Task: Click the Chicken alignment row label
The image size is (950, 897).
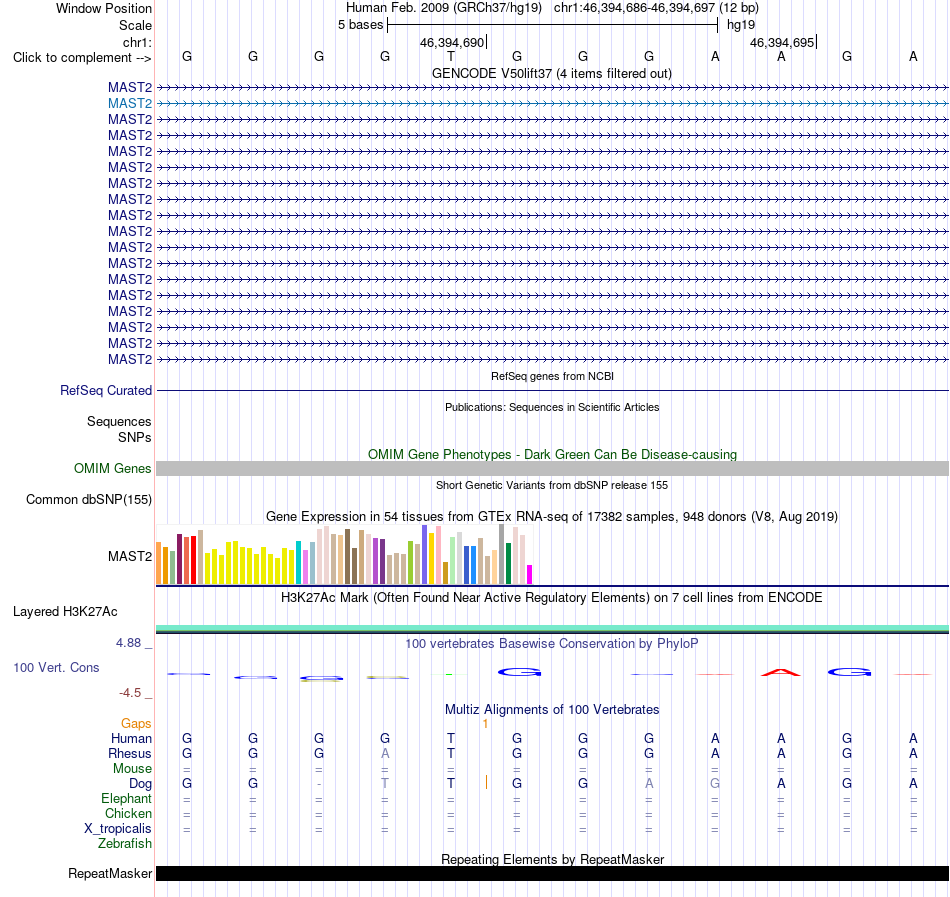Action: (128, 813)
